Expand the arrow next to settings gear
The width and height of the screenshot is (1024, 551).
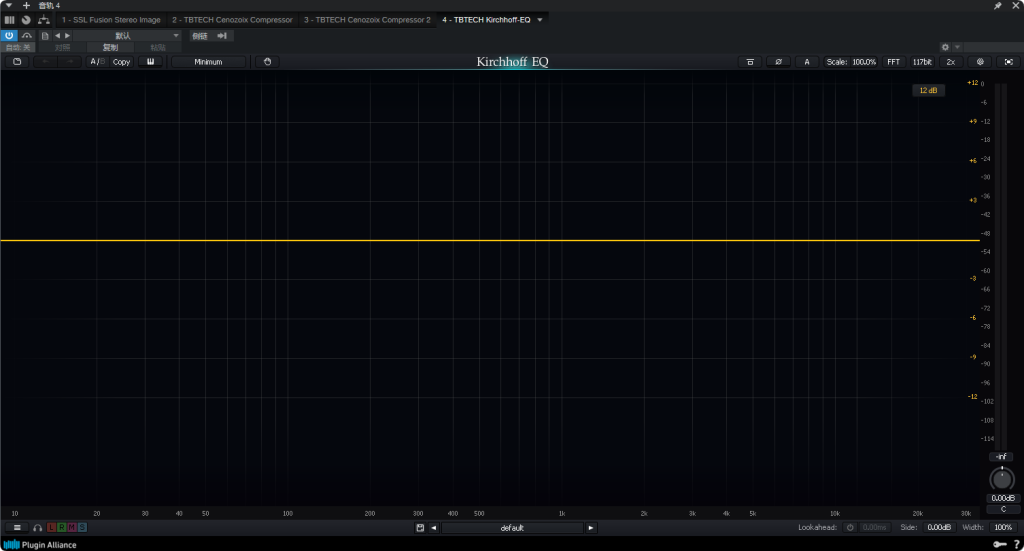tap(957, 47)
